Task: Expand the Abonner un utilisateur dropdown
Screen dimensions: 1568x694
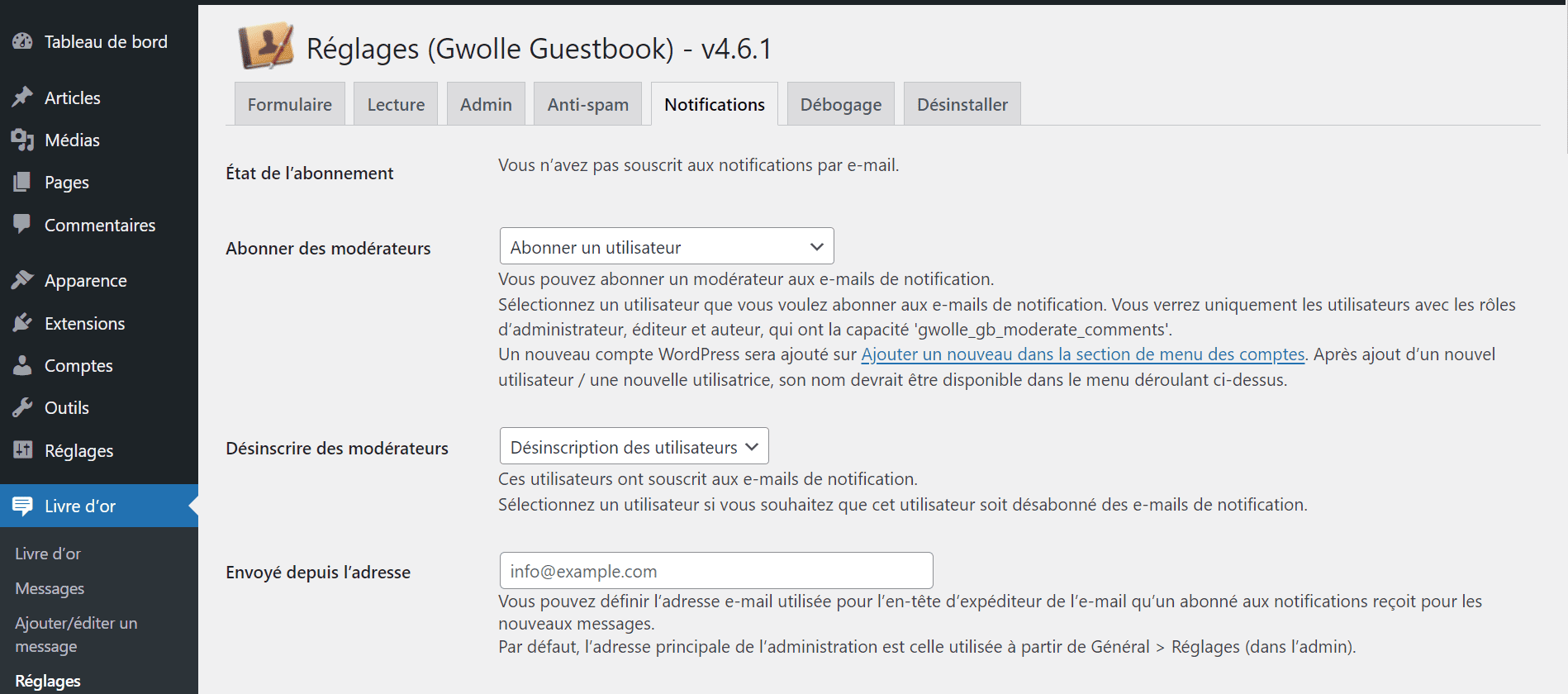Action: [x=667, y=246]
